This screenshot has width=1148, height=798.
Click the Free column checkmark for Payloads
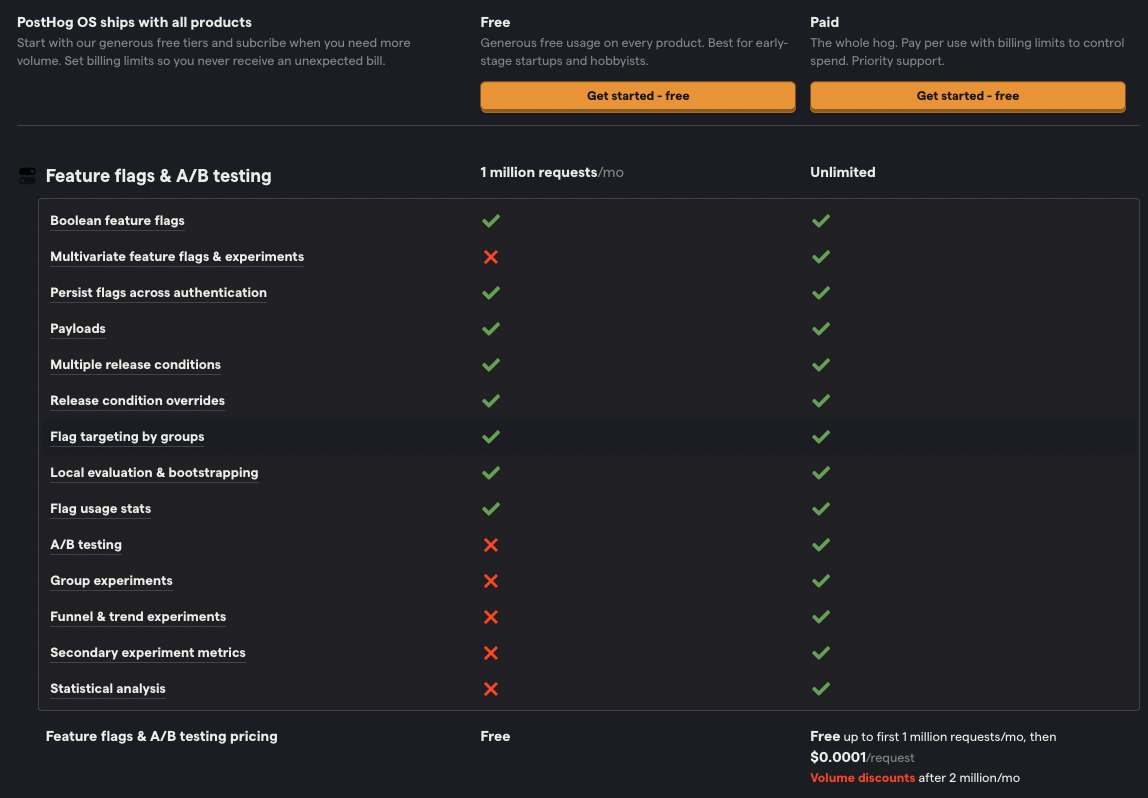491,329
